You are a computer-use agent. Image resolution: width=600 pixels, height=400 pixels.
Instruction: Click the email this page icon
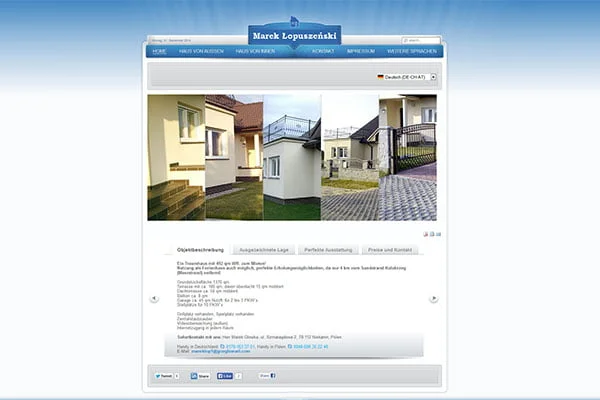click(439, 234)
